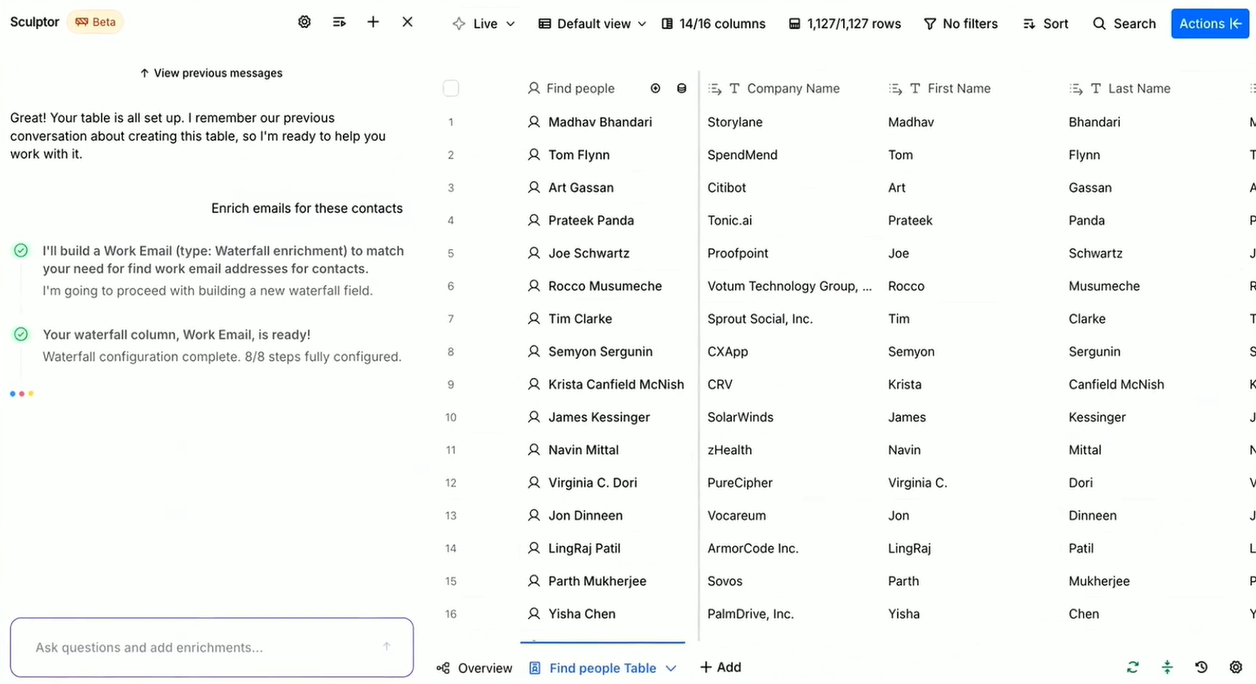Search the table
This screenshot has width=1256, height=684.
click(1124, 23)
